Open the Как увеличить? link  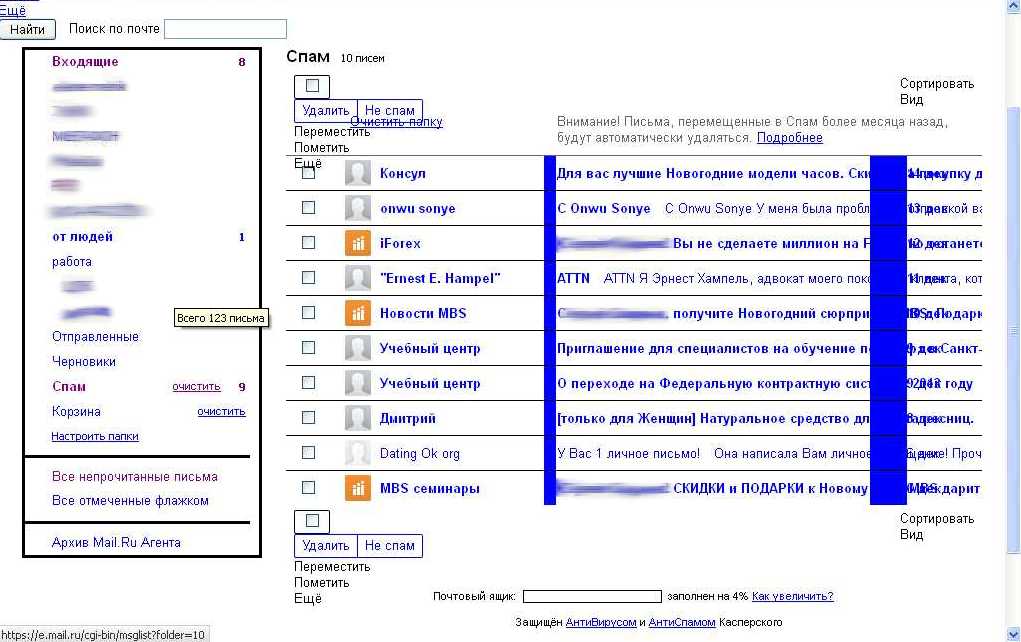(792, 596)
